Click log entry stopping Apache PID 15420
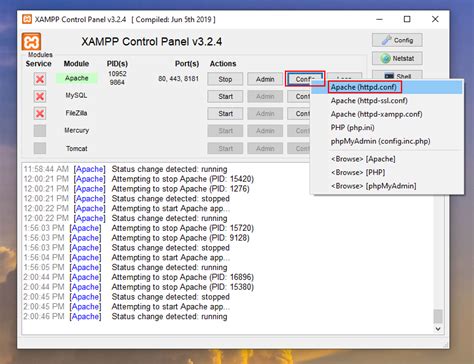The image size is (474, 364). (139, 179)
